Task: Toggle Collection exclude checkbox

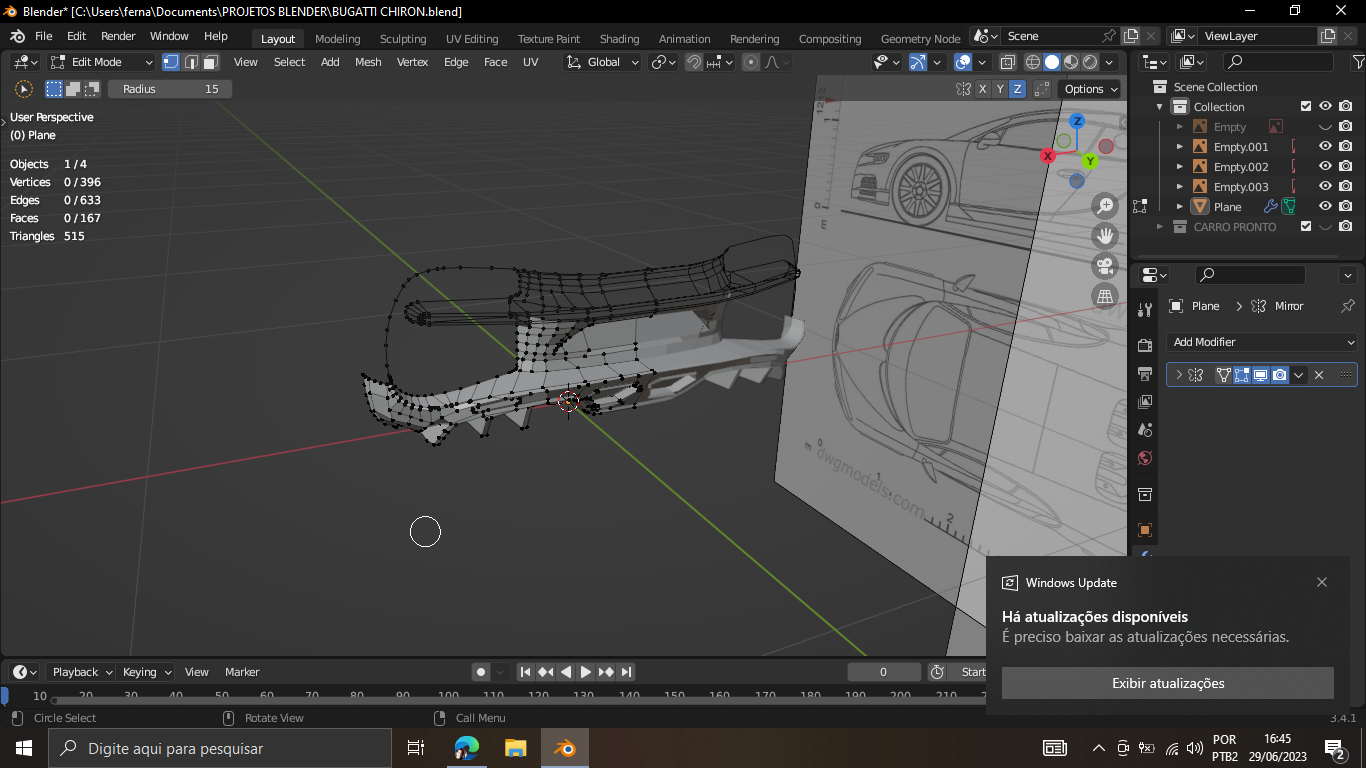Action: [1306, 107]
